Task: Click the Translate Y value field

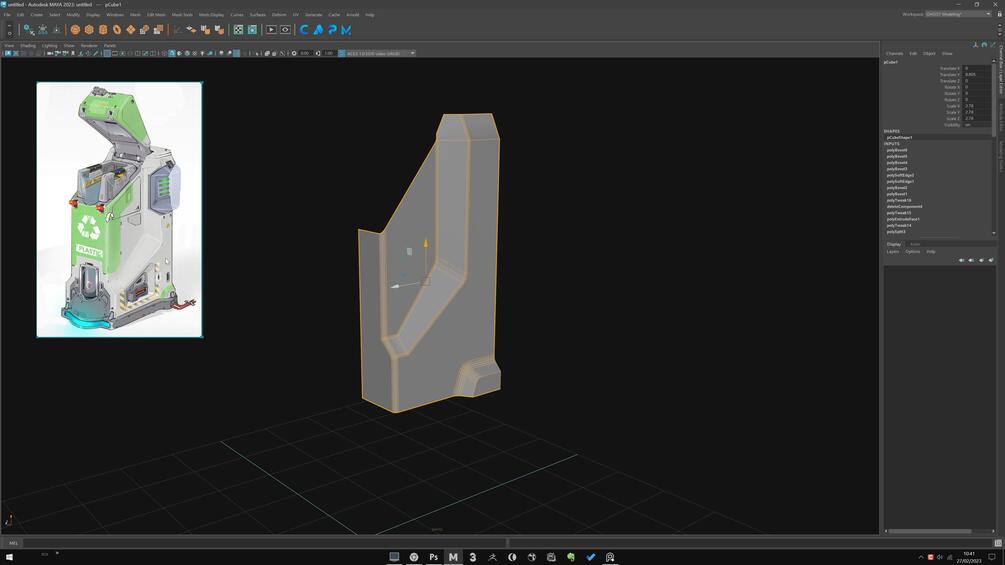Action: pyautogui.click(x=977, y=74)
